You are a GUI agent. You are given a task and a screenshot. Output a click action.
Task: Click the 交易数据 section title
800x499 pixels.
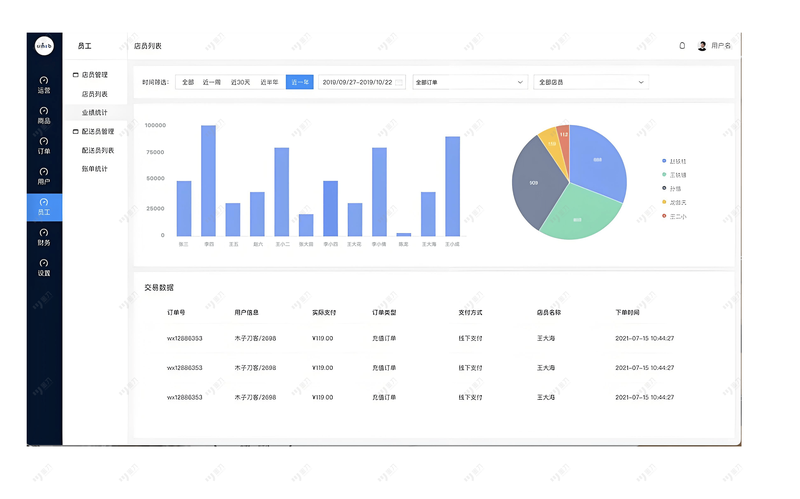[159, 288]
